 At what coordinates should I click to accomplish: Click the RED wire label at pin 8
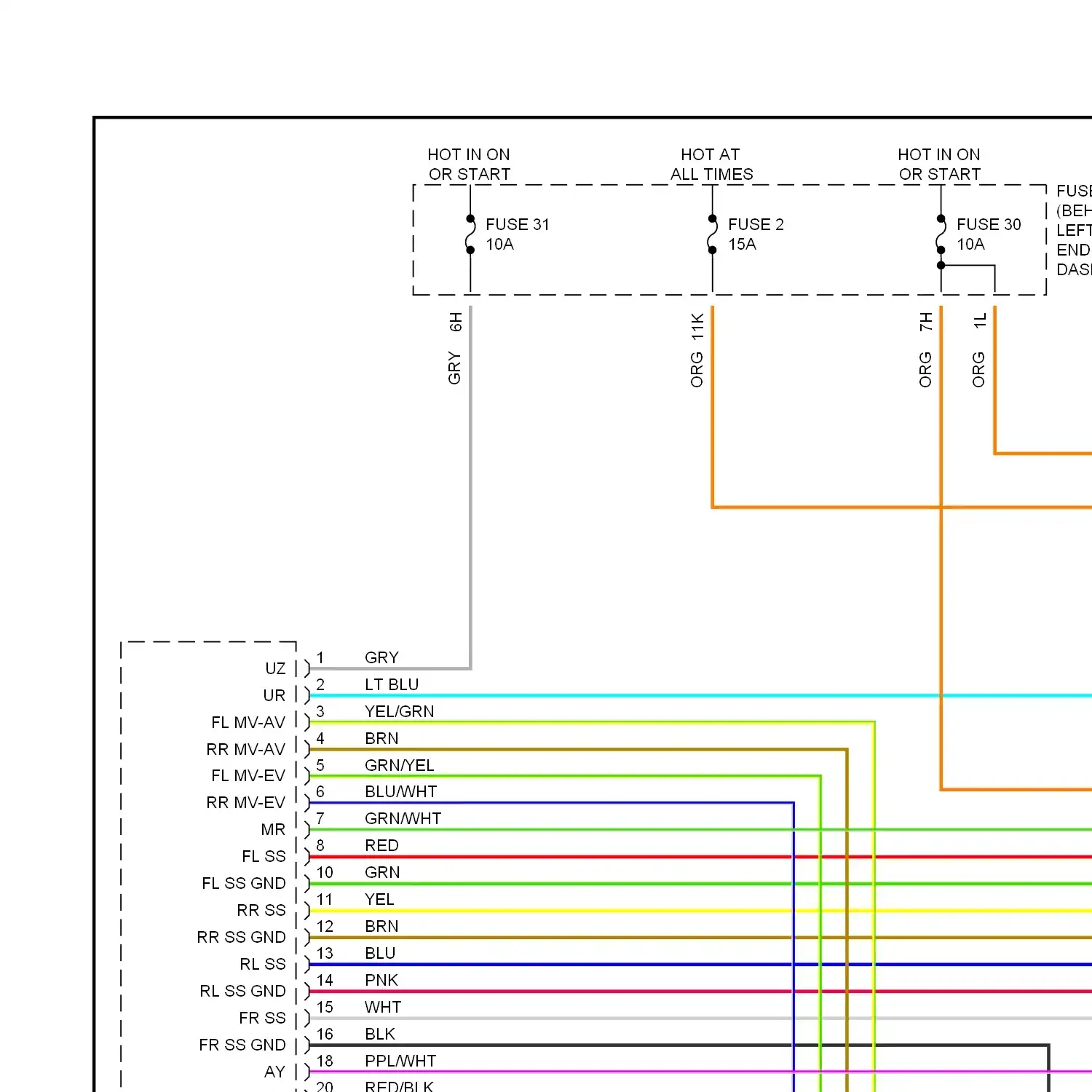381,845
